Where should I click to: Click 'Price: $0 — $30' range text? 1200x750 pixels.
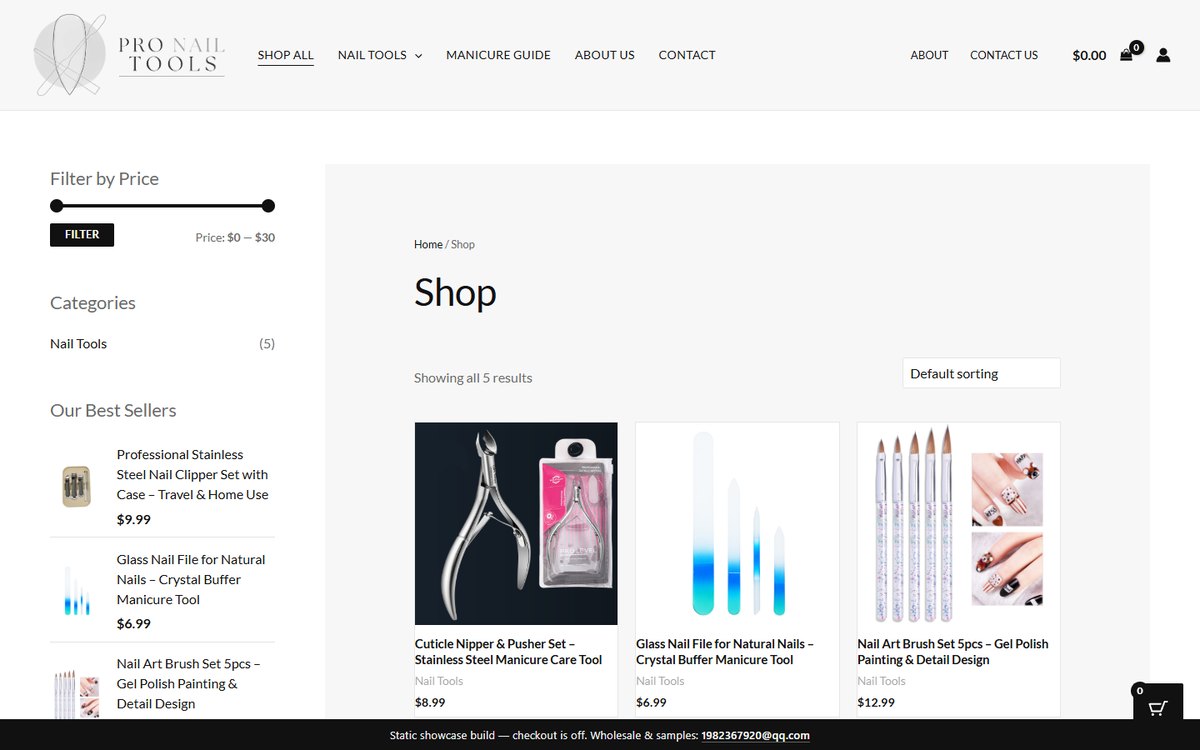click(x=235, y=238)
